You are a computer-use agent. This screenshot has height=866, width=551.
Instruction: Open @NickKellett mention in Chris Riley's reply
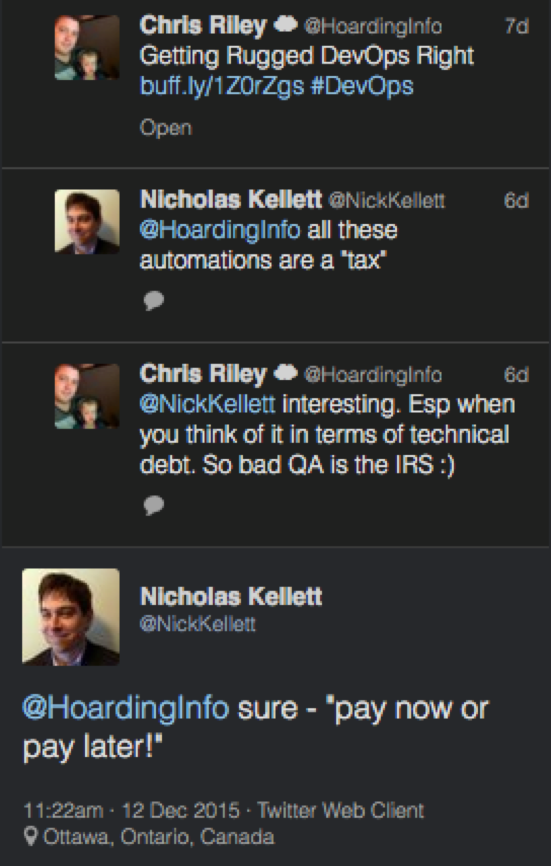click(x=208, y=404)
